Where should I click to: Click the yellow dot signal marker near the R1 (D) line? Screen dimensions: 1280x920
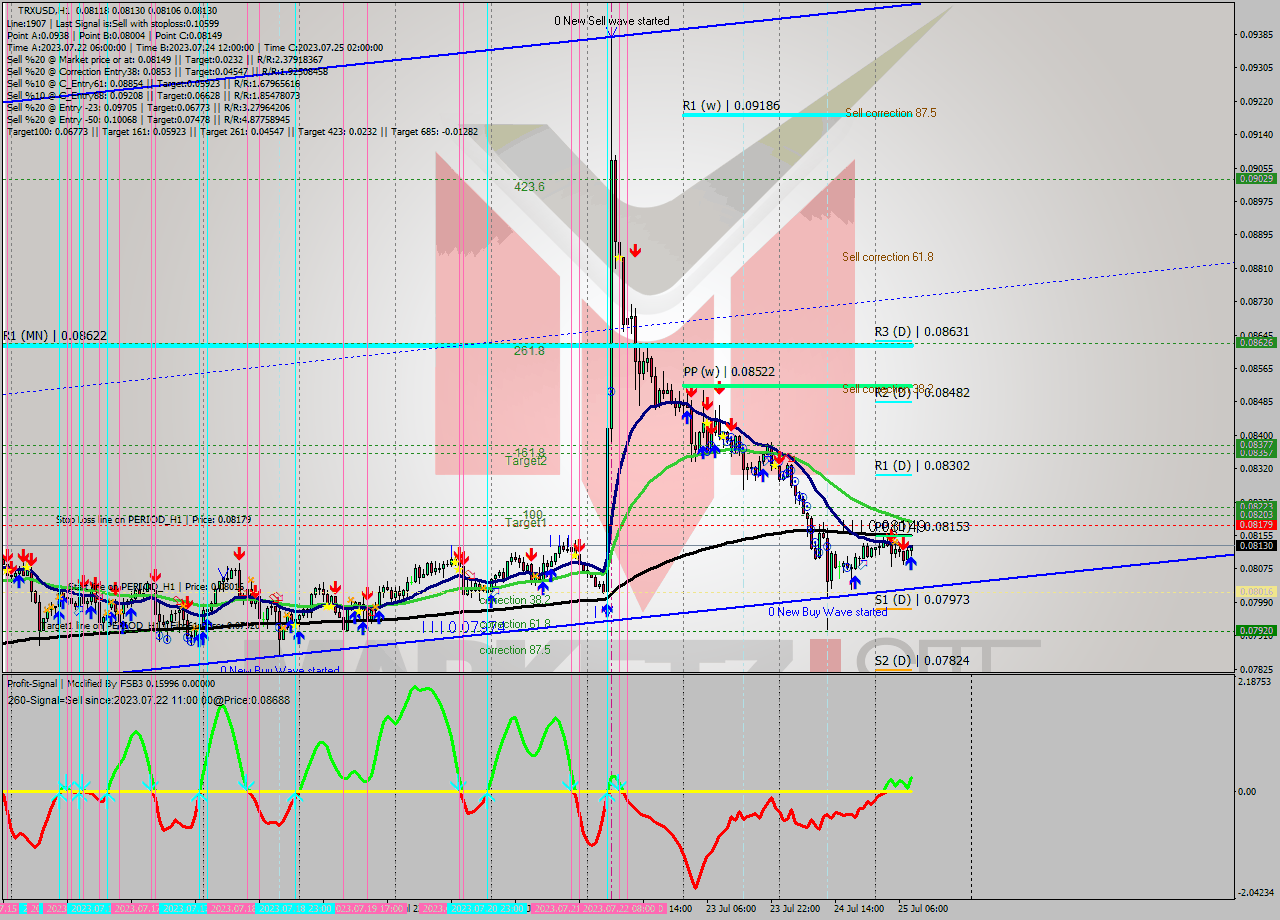pos(775,465)
